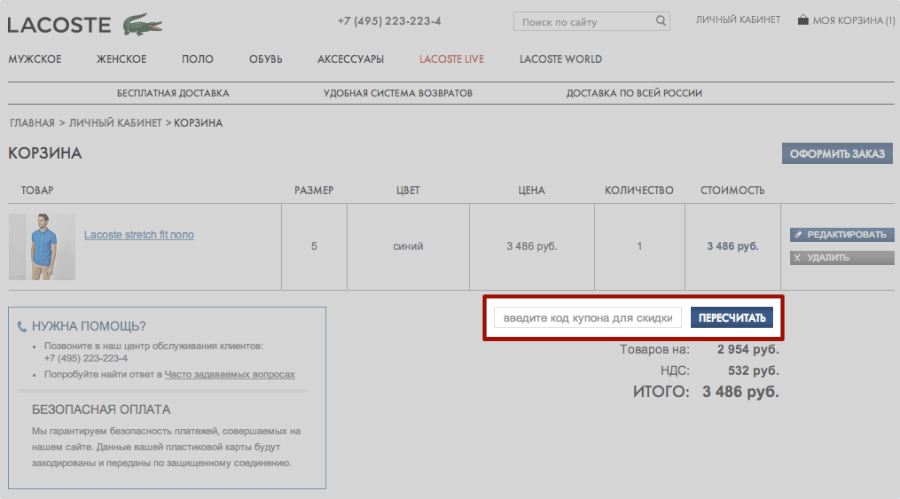Click the site search field
This screenshot has width=900, height=499.
(x=585, y=21)
